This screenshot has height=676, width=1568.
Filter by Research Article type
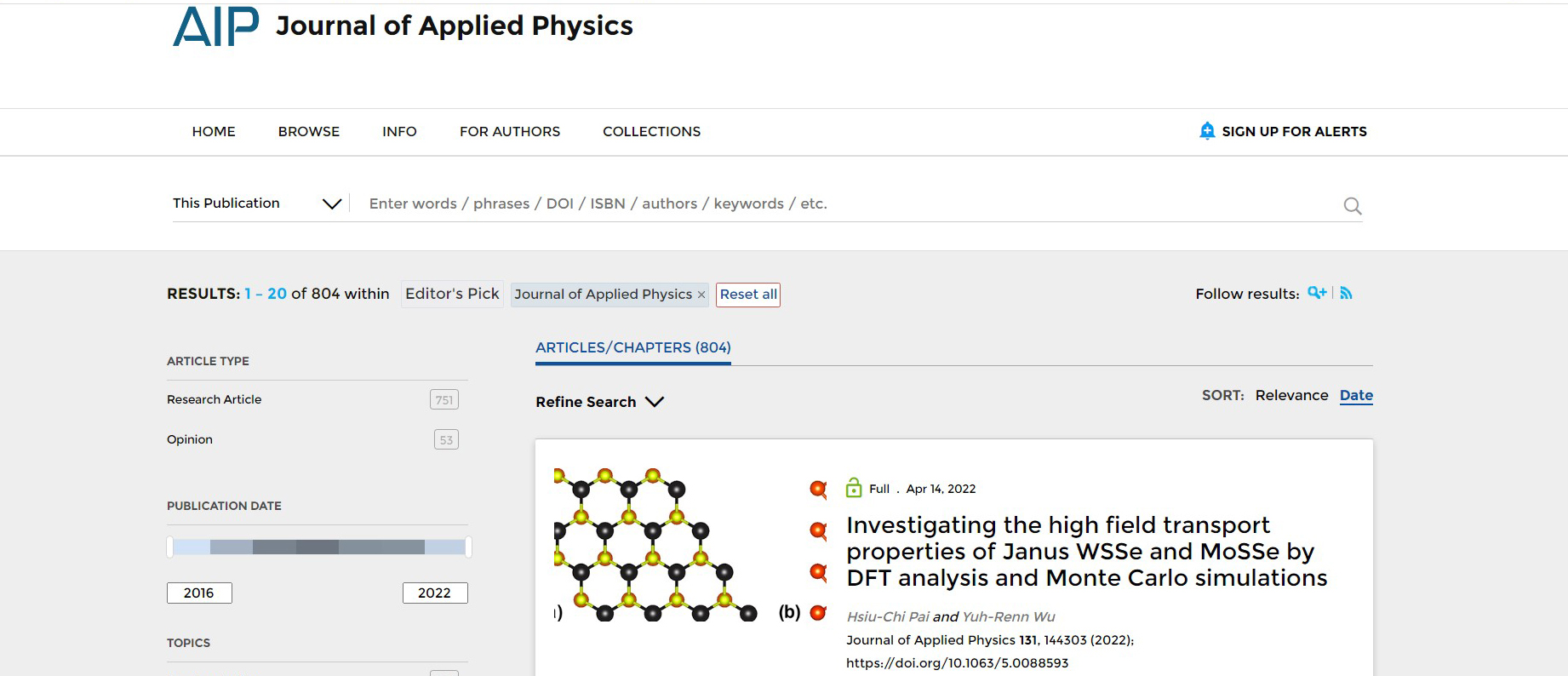coord(214,399)
